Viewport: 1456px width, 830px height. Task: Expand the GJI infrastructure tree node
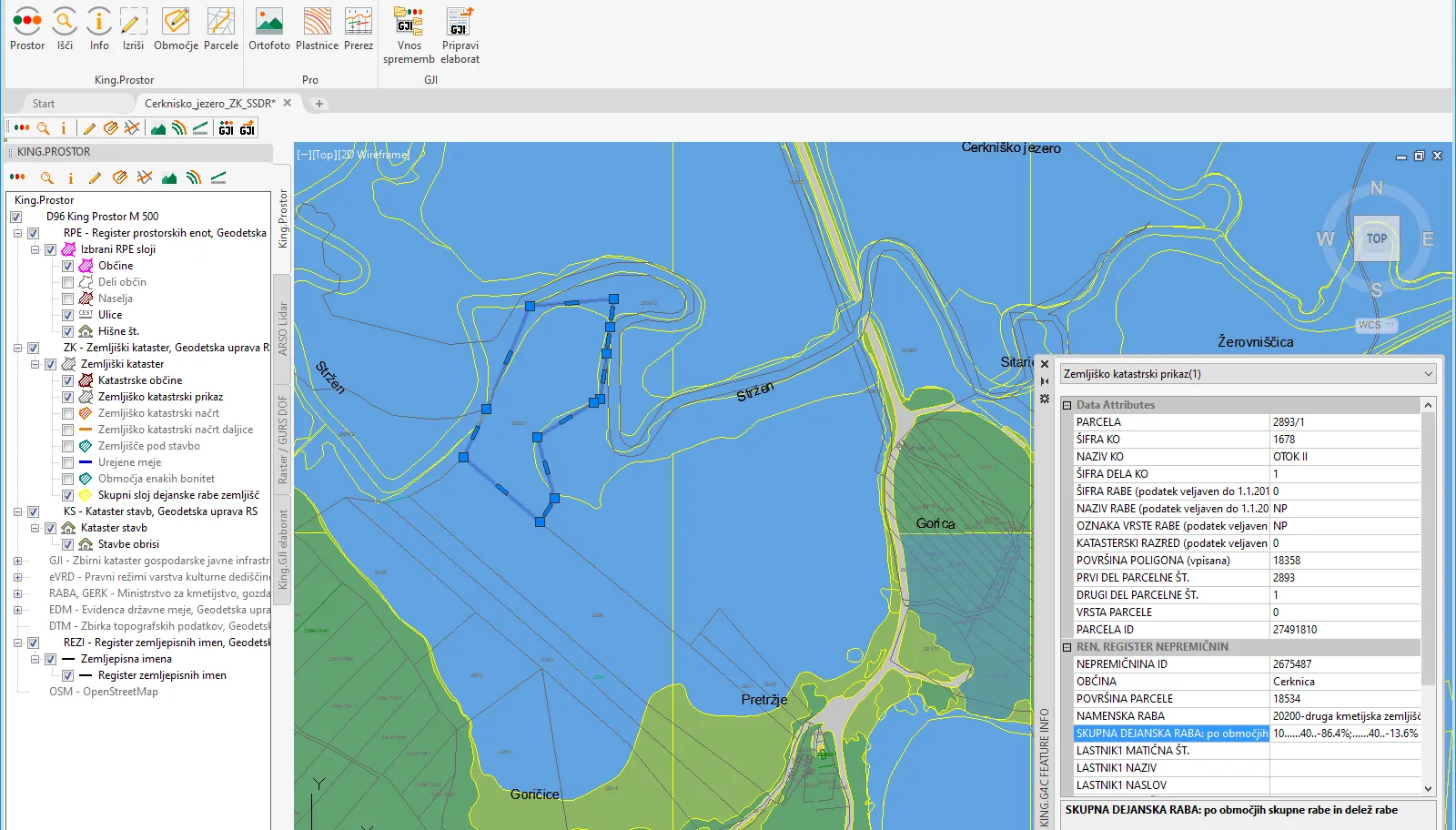[17, 561]
